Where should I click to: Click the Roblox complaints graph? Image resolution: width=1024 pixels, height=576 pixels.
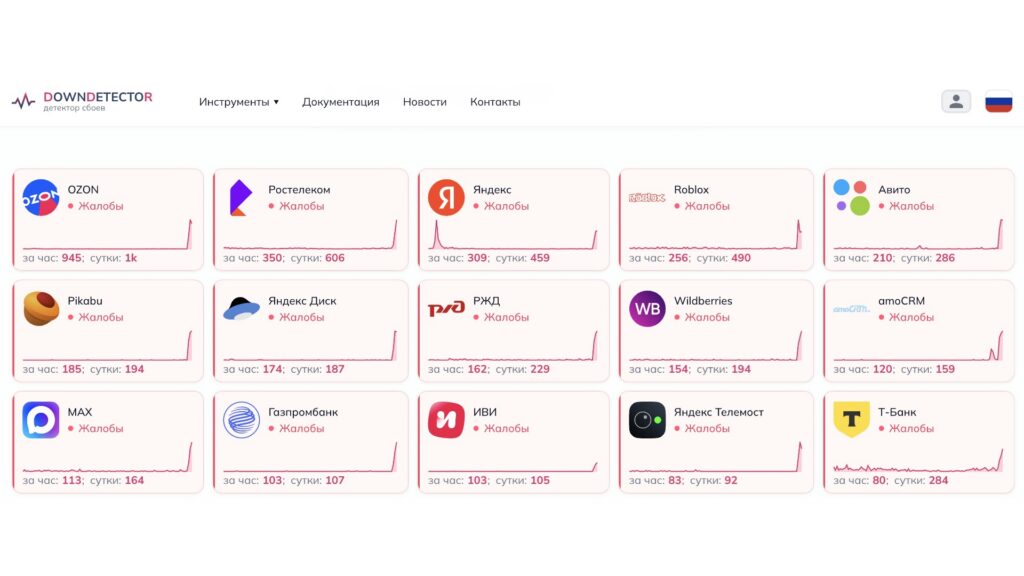pyautogui.click(x=715, y=234)
